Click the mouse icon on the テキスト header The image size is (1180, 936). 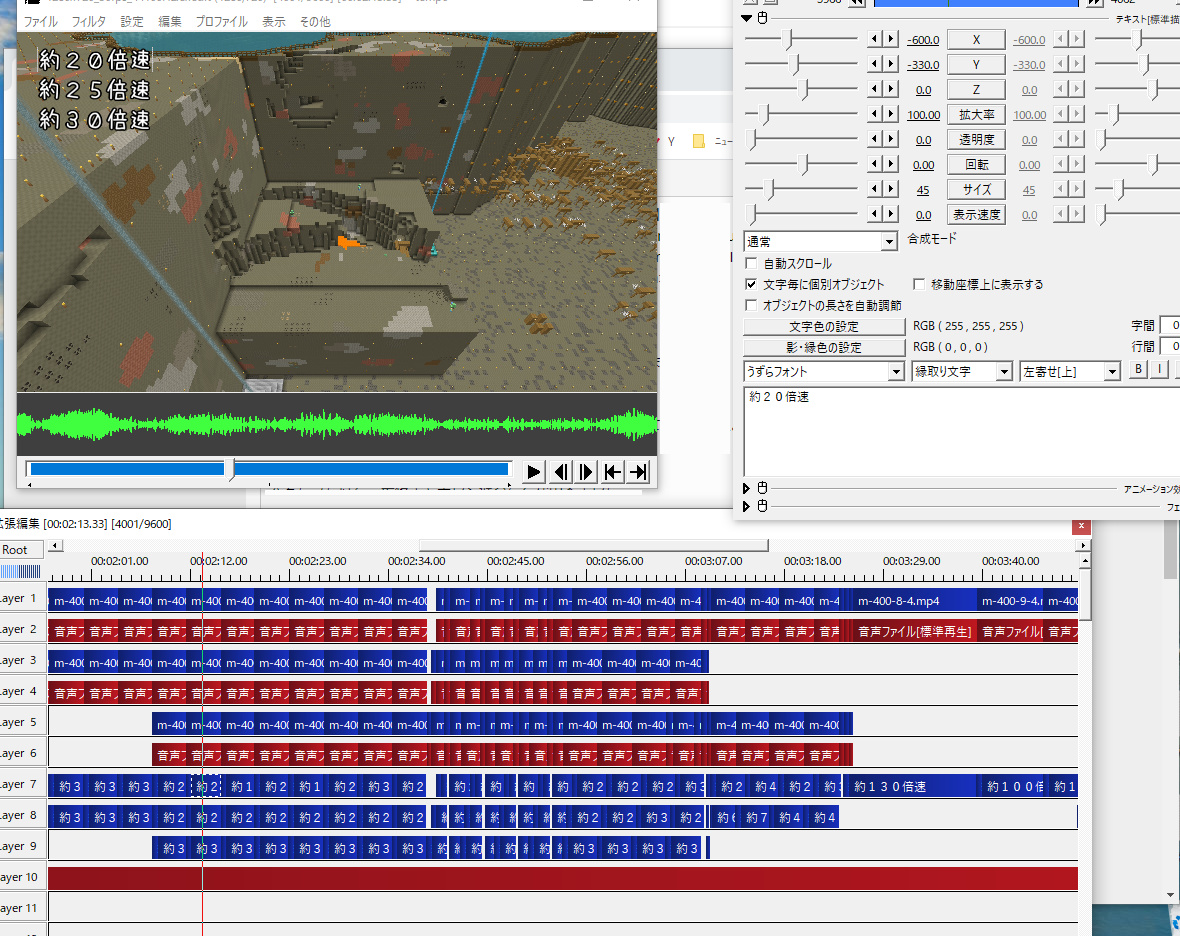[762, 18]
